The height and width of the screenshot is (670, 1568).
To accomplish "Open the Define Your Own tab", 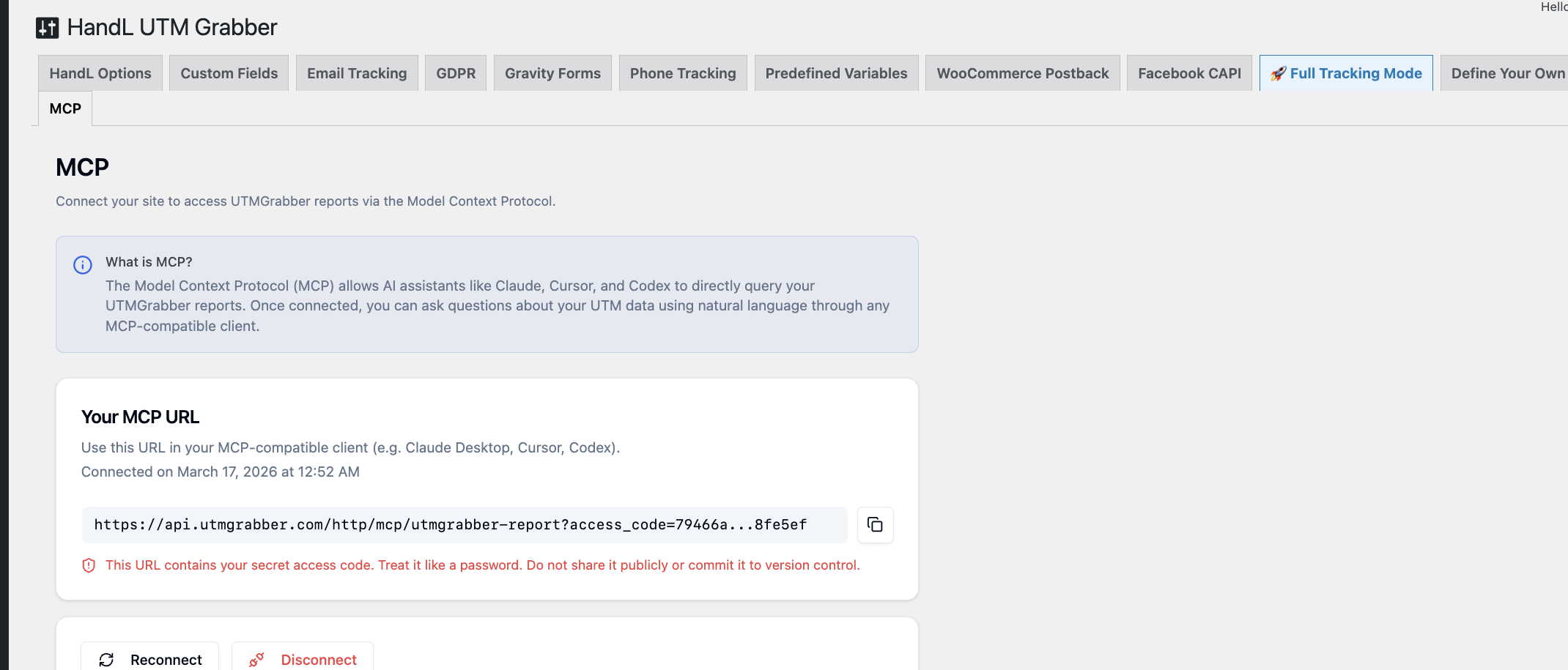I will (x=1506, y=74).
